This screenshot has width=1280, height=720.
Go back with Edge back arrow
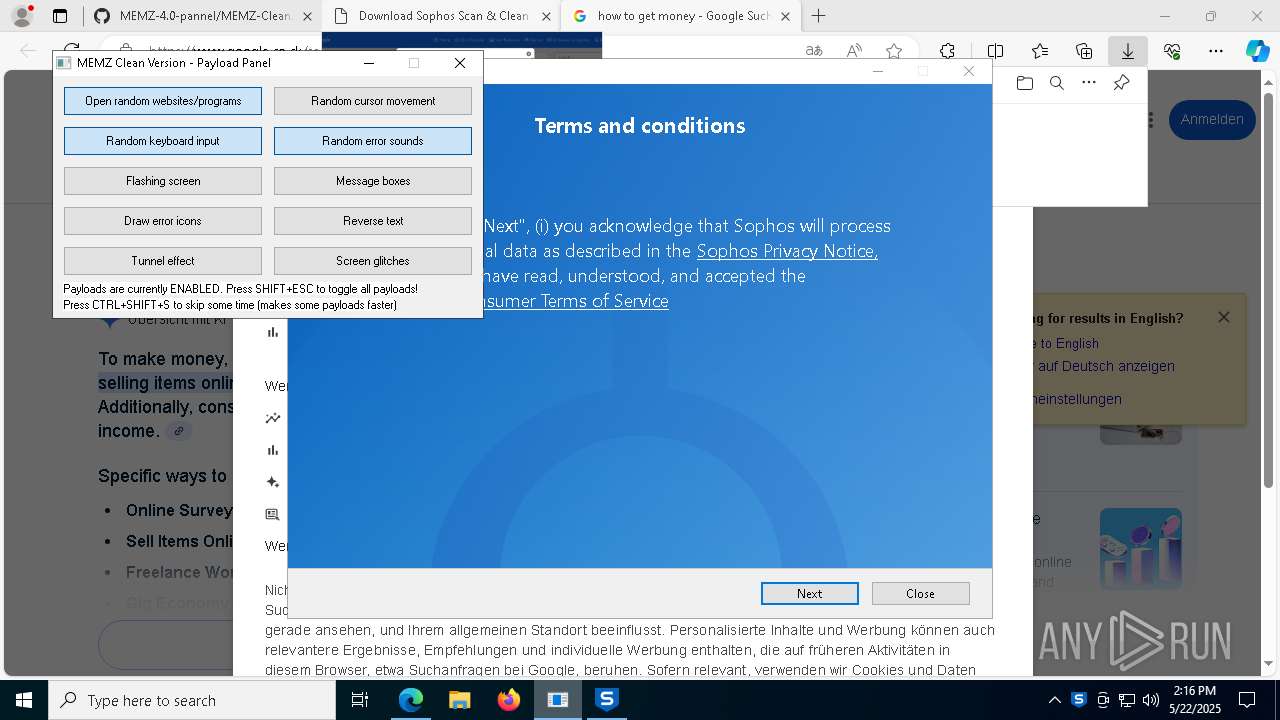coord(28,51)
